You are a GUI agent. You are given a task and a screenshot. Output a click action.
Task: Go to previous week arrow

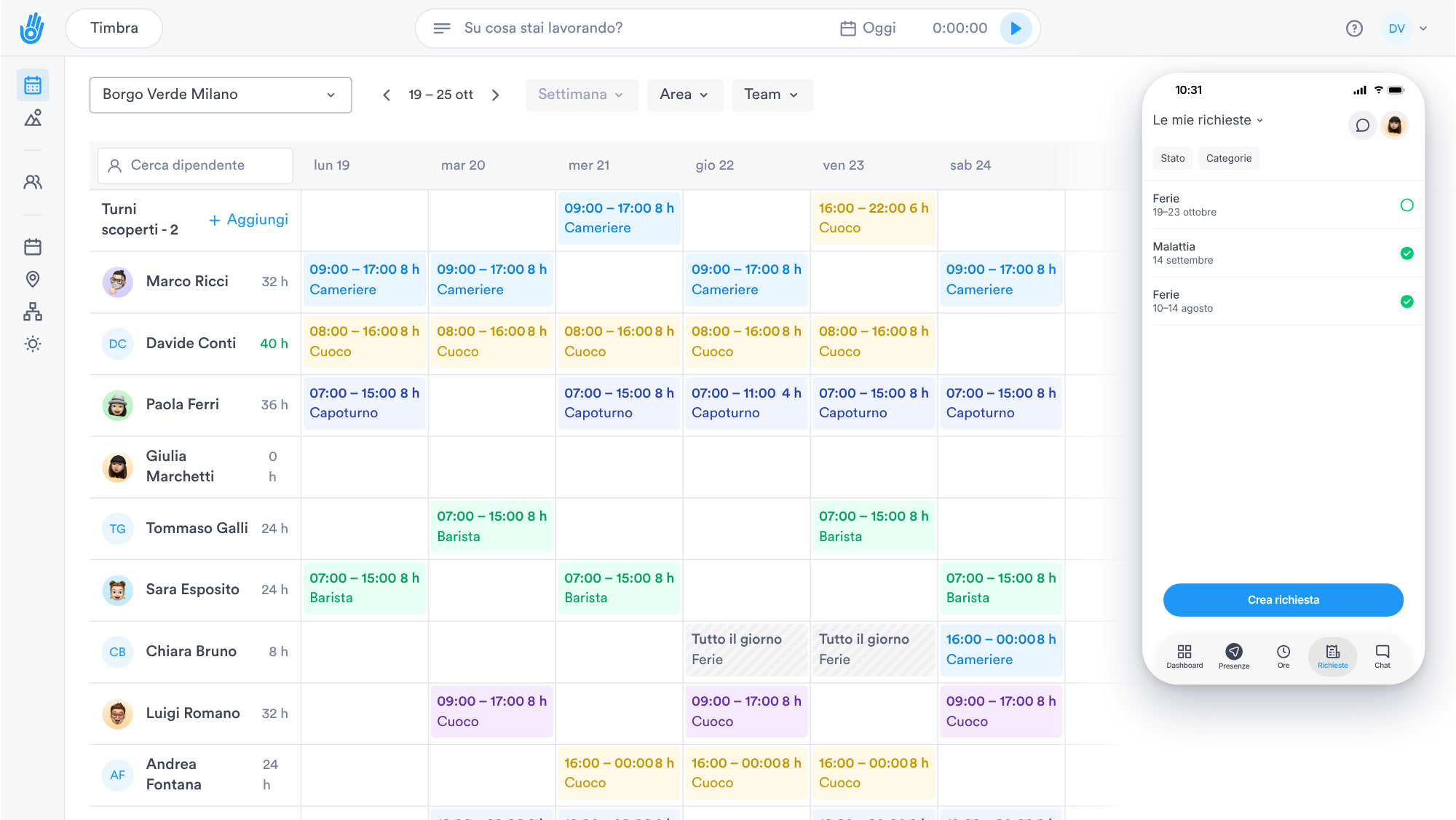[387, 95]
